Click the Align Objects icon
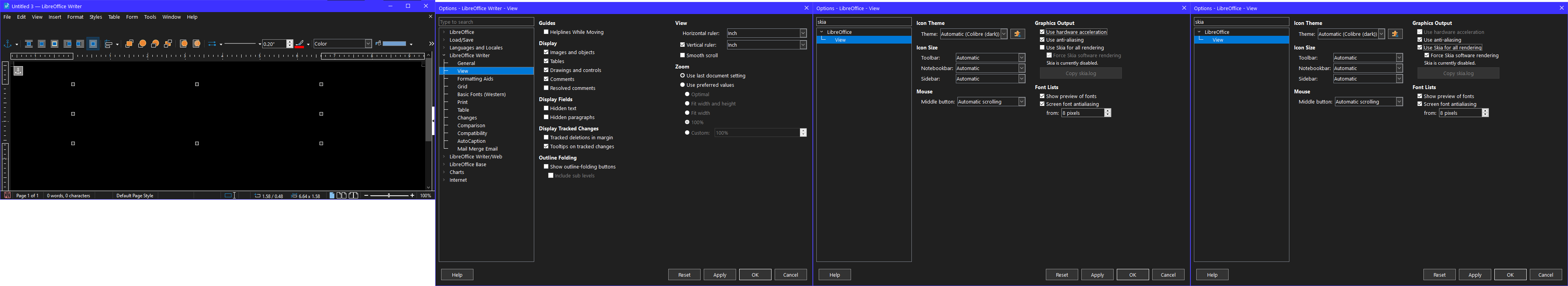The height and width of the screenshot is (286, 1568). tap(109, 44)
